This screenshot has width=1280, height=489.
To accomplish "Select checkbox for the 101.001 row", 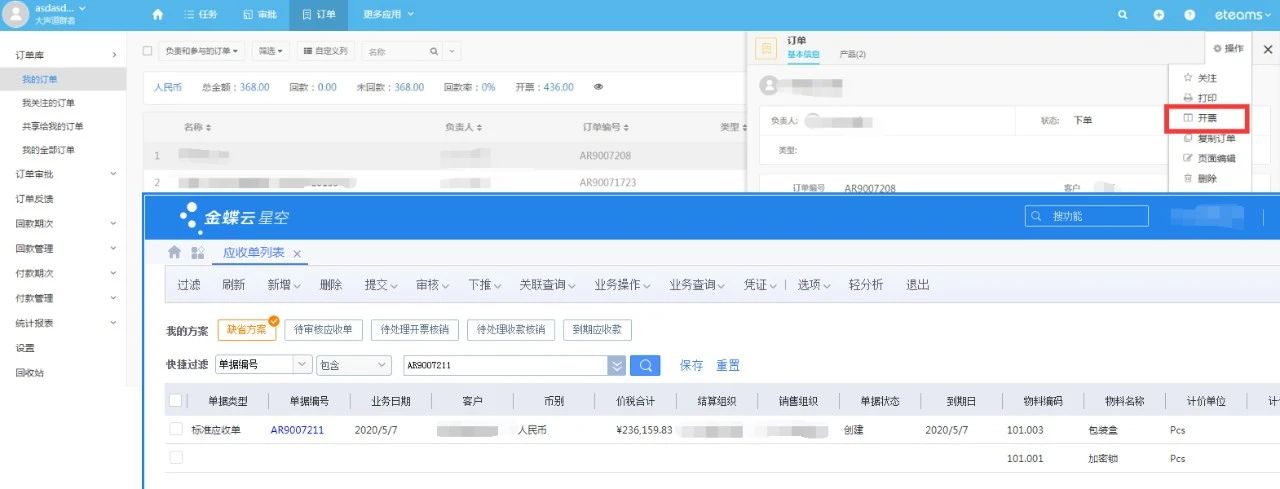I will pos(176,457).
